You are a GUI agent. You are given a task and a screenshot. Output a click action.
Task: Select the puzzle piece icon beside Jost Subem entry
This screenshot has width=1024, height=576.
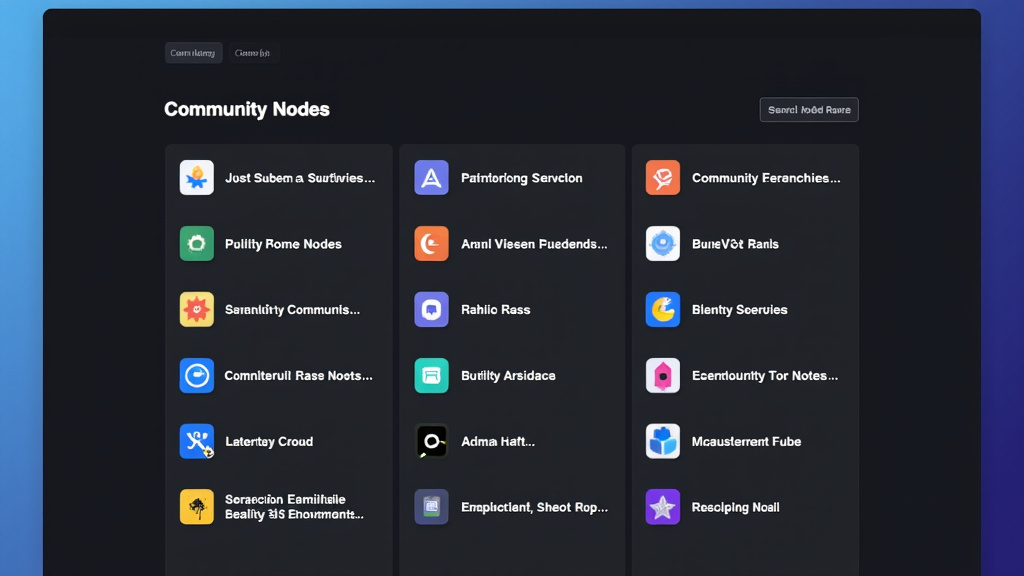[196, 177]
